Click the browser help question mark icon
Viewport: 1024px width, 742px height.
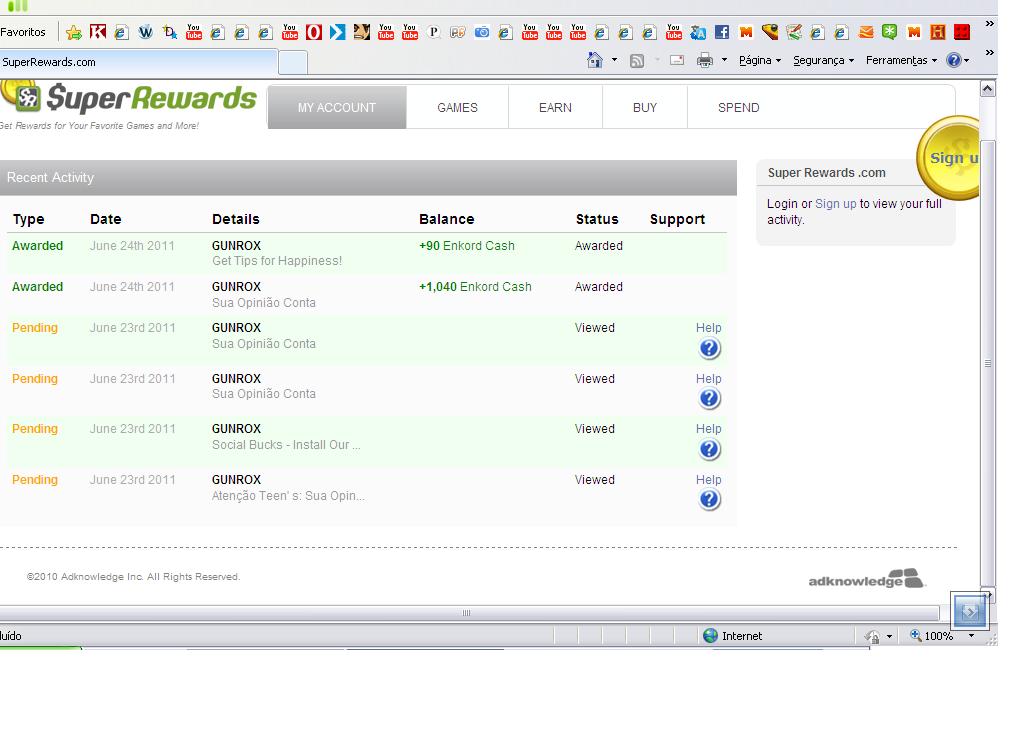click(953, 60)
